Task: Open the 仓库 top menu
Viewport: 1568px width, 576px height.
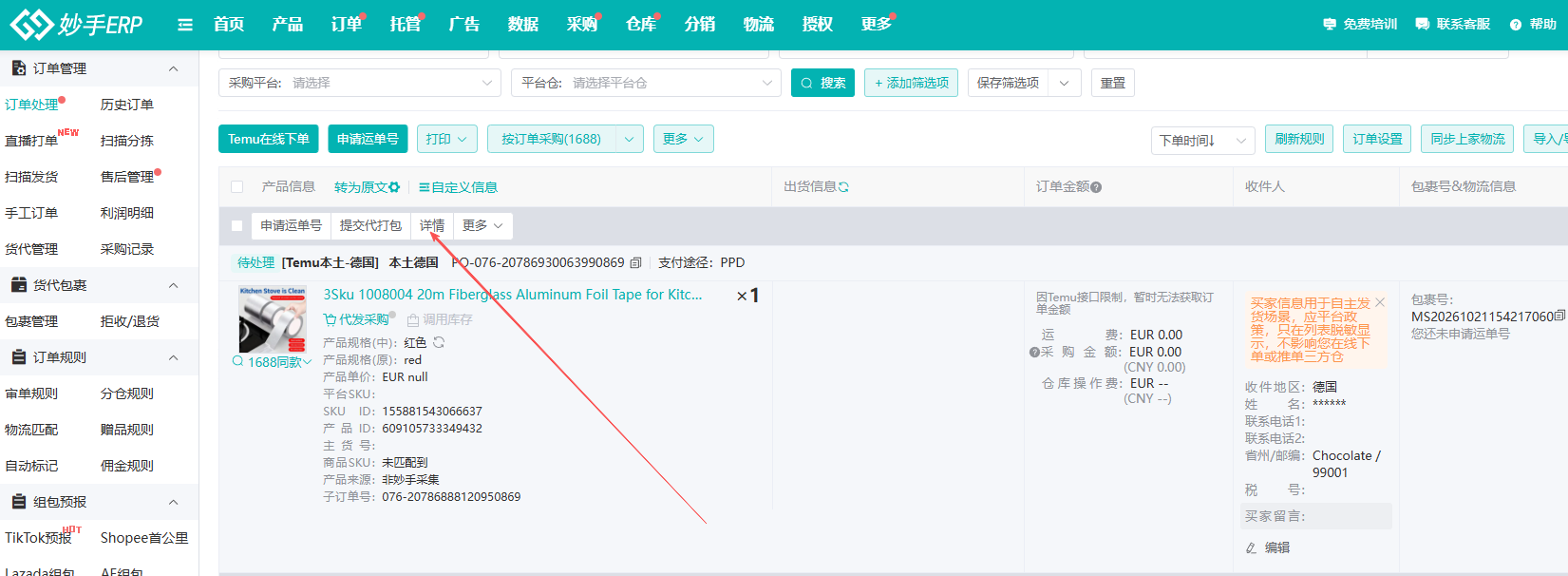Action: click(x=641, y=24)
